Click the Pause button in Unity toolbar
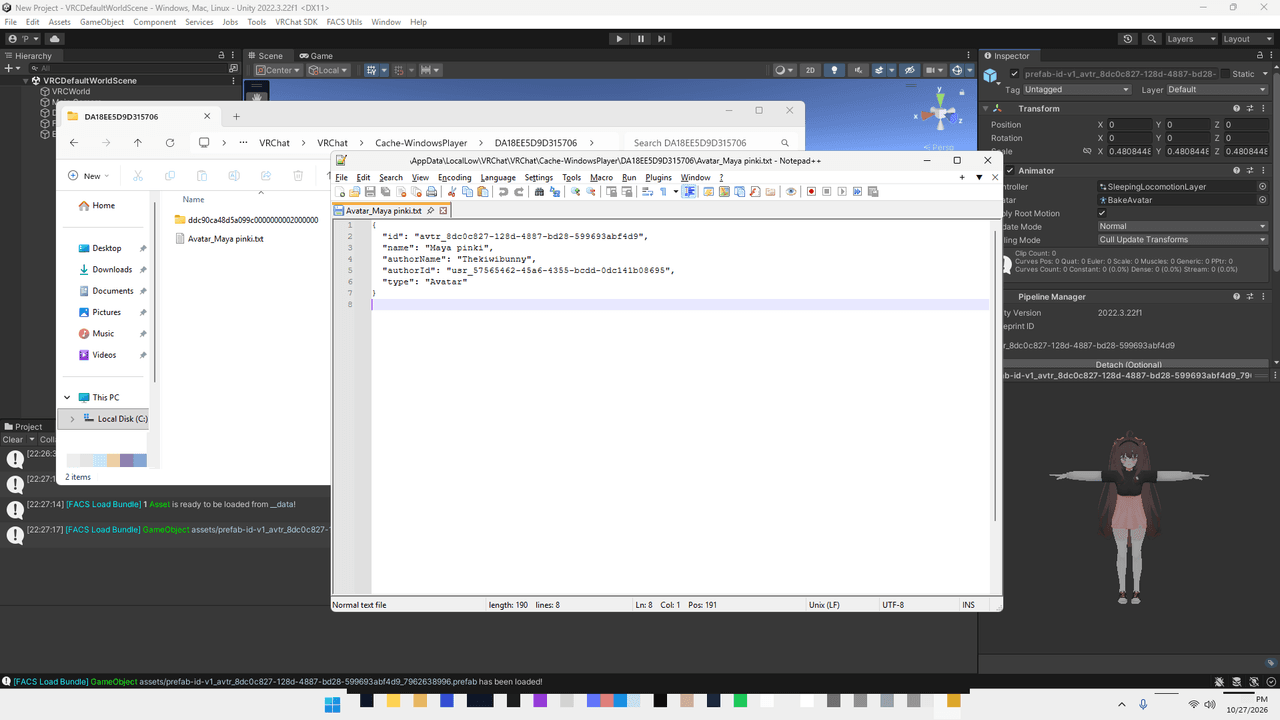Screen dimensions: 1280x720 [x=641, y=39]
